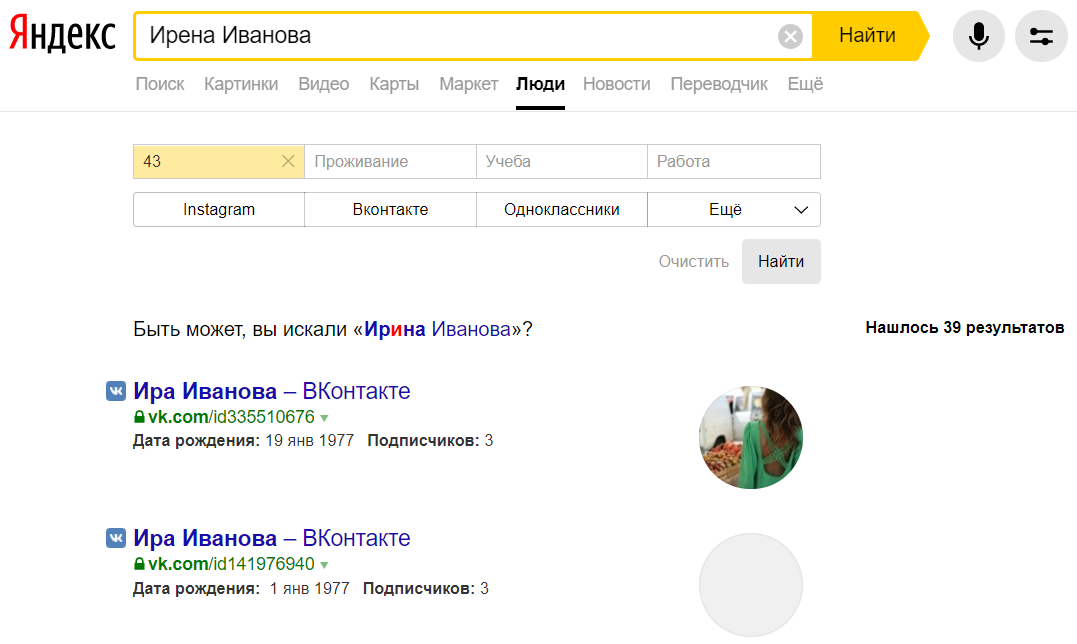Open the Карты tab

(x=394, y=84)
